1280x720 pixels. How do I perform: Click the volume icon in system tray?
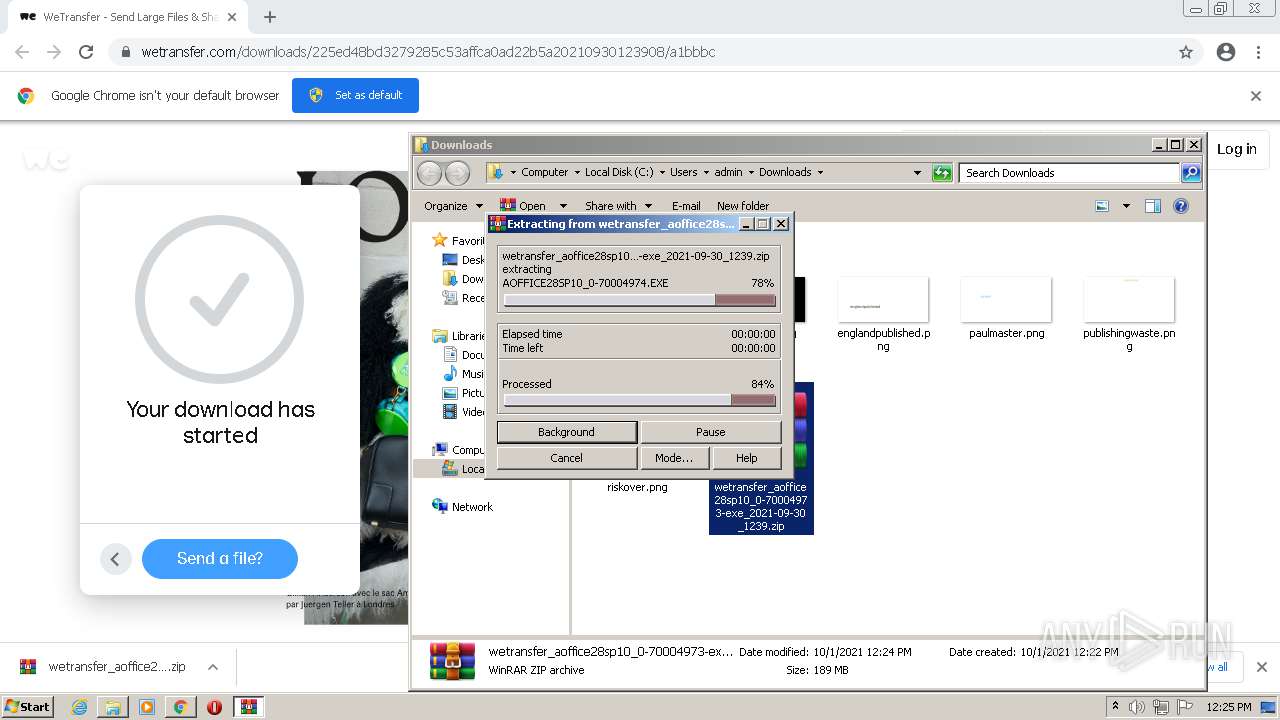point(1137,707)
